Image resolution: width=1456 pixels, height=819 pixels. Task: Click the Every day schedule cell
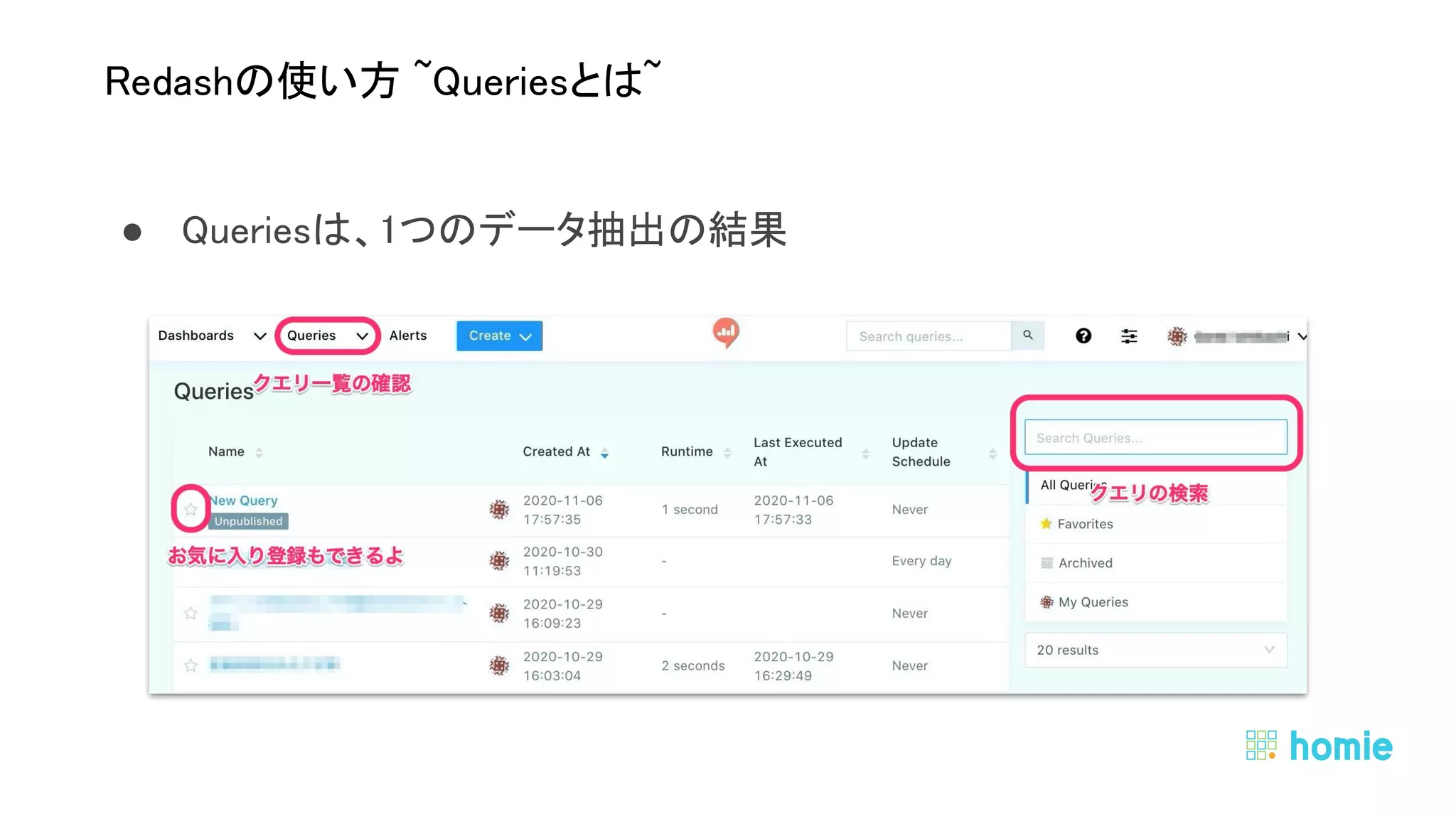click(921, 561)
